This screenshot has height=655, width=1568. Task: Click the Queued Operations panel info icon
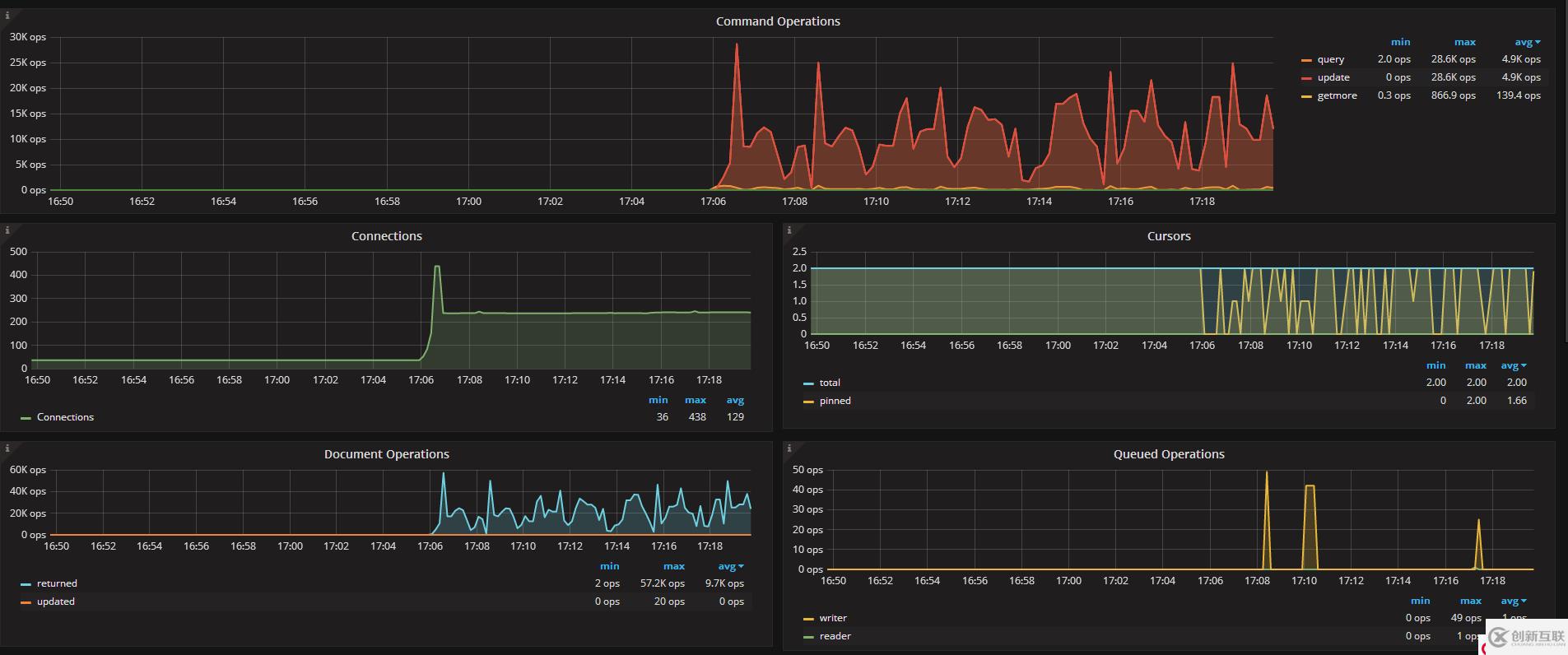789,448
